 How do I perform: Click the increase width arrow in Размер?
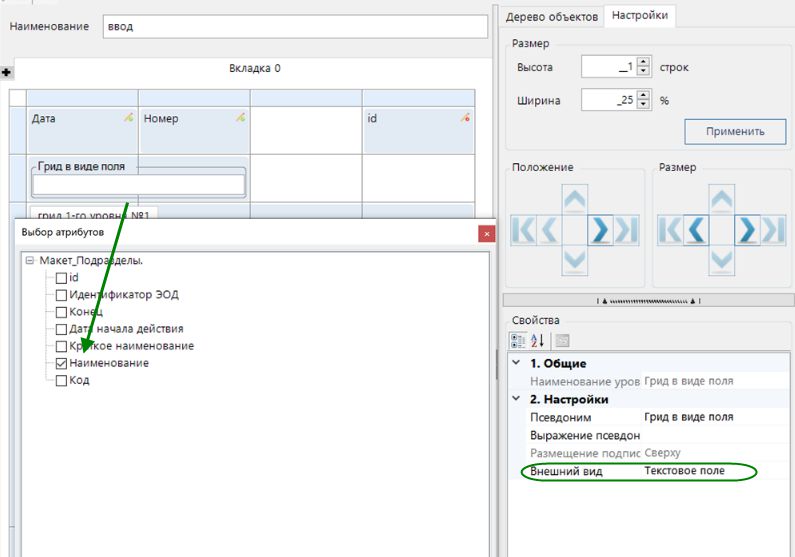point(747,230)
